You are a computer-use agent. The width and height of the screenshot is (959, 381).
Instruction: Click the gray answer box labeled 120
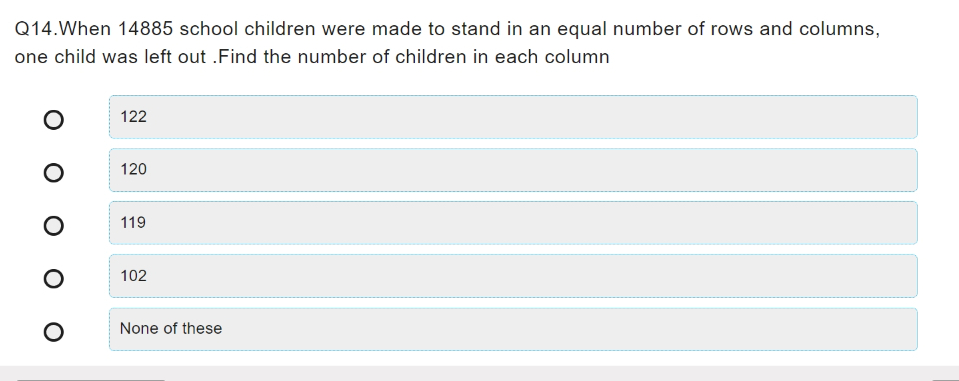pyautogui.click(x=513, y=170)
